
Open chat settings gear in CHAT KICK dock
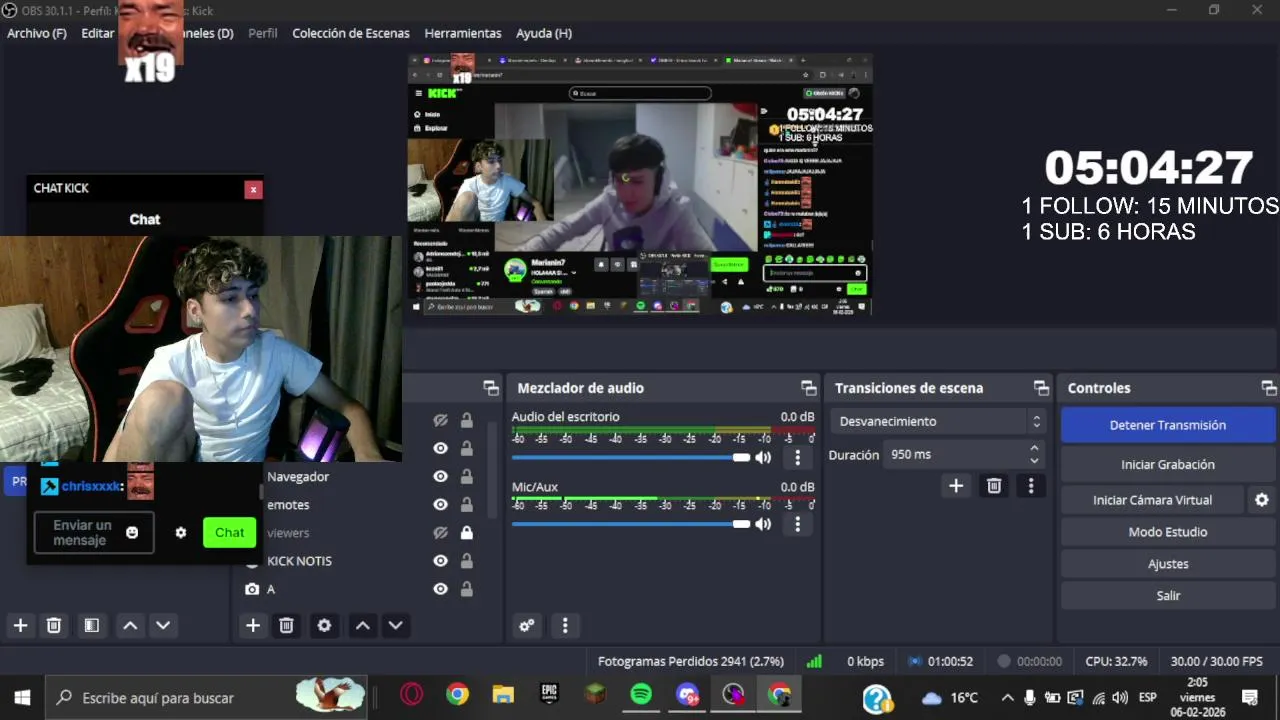181,533
